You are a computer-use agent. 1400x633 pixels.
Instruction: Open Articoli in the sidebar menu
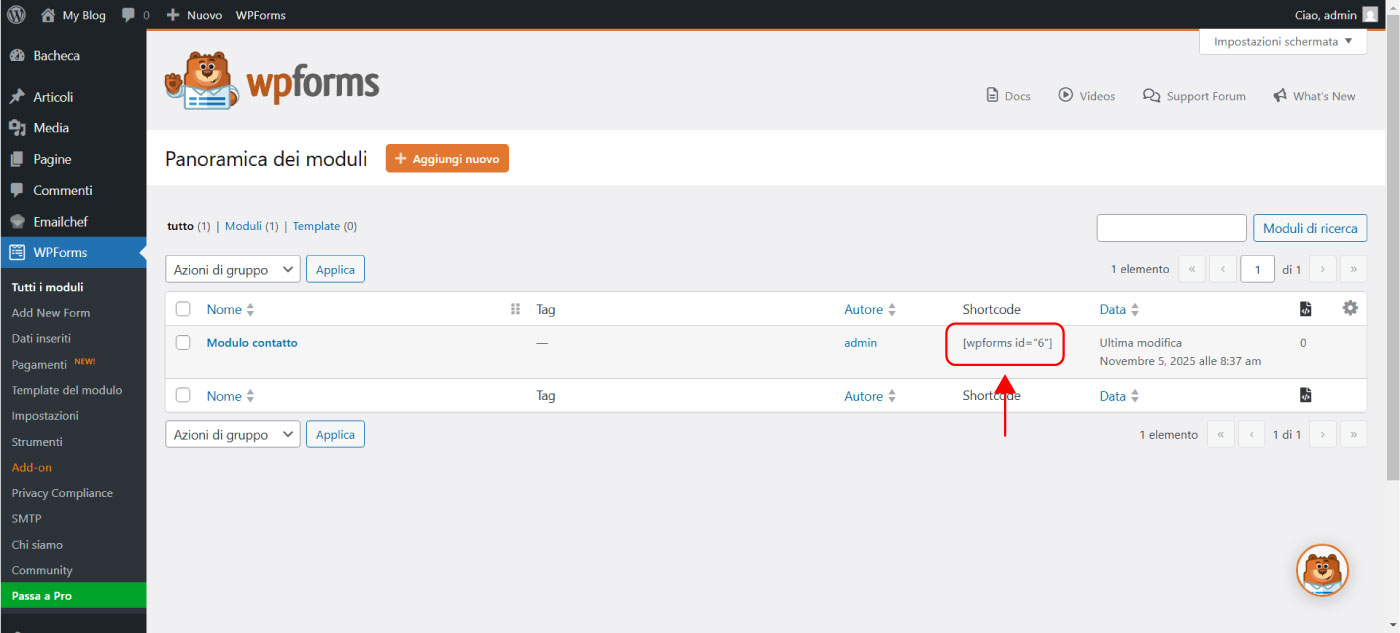click(x=53, y=97)
